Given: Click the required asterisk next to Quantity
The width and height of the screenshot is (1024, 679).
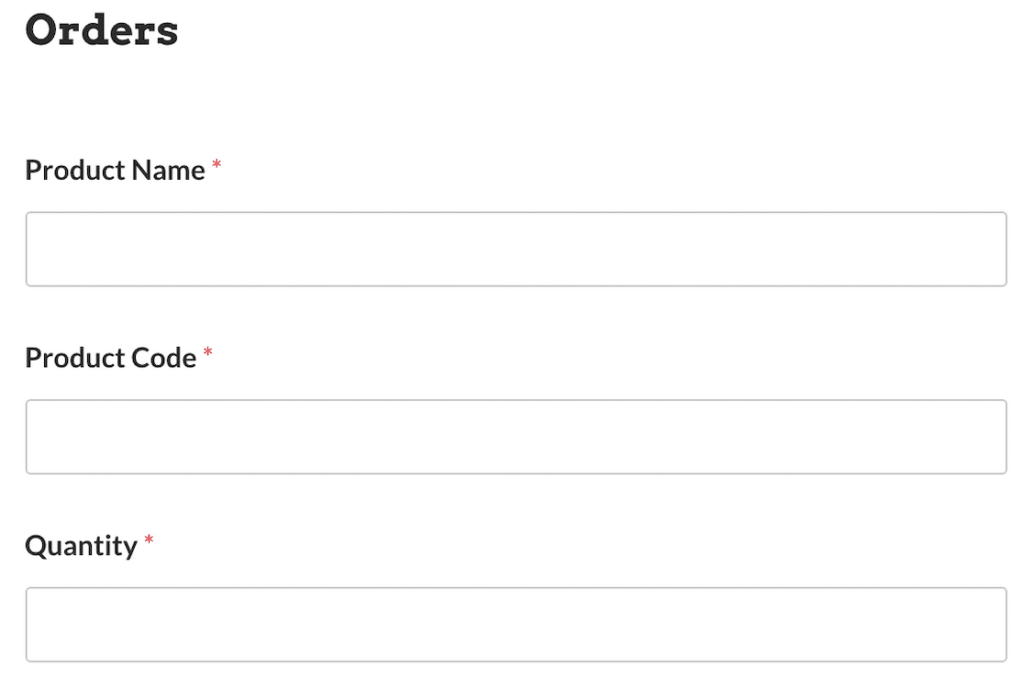Looking at the screenshot, I should coord(148,540).
